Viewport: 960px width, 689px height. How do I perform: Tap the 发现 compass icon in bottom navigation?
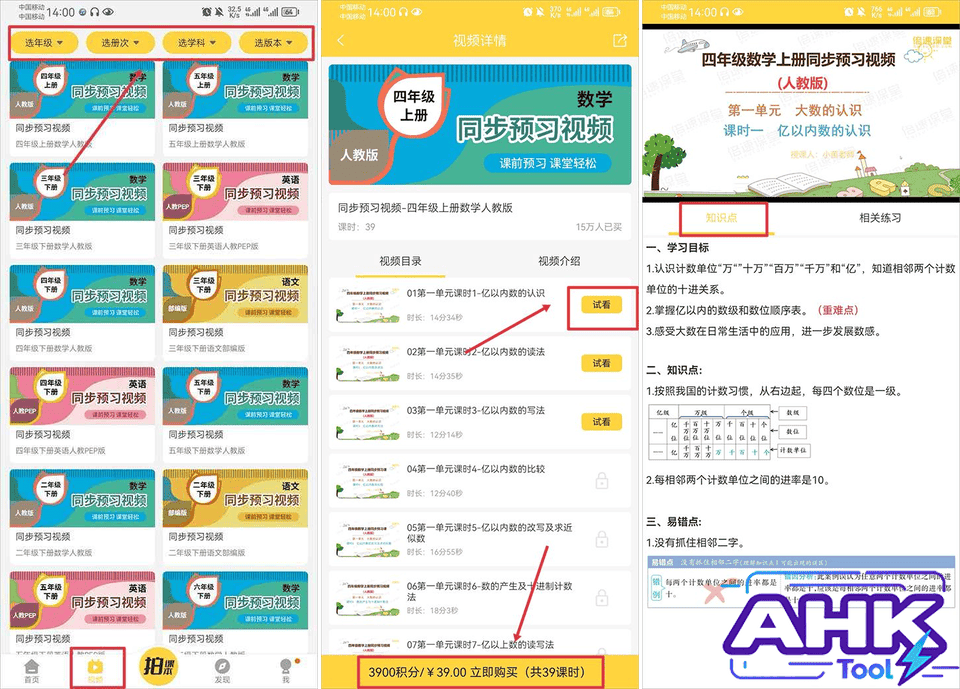click(222, 671)
